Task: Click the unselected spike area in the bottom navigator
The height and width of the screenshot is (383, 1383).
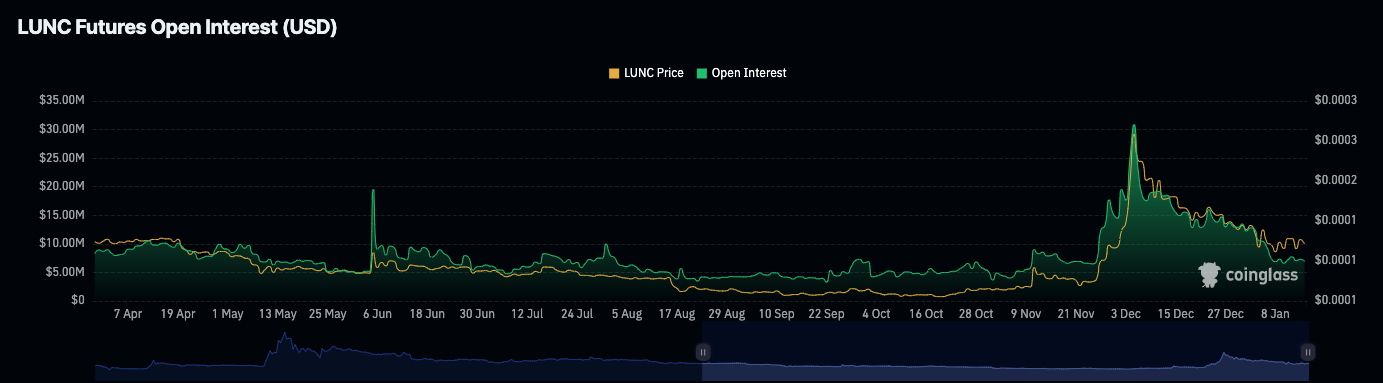Action: pyautogui.click(x=285, y=350)
